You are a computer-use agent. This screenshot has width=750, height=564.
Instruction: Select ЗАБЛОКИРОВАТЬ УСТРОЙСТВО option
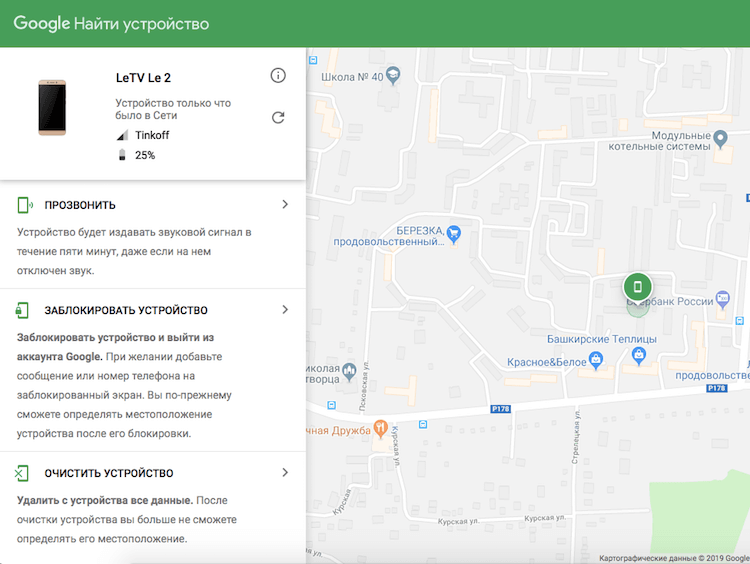point(125,310)
